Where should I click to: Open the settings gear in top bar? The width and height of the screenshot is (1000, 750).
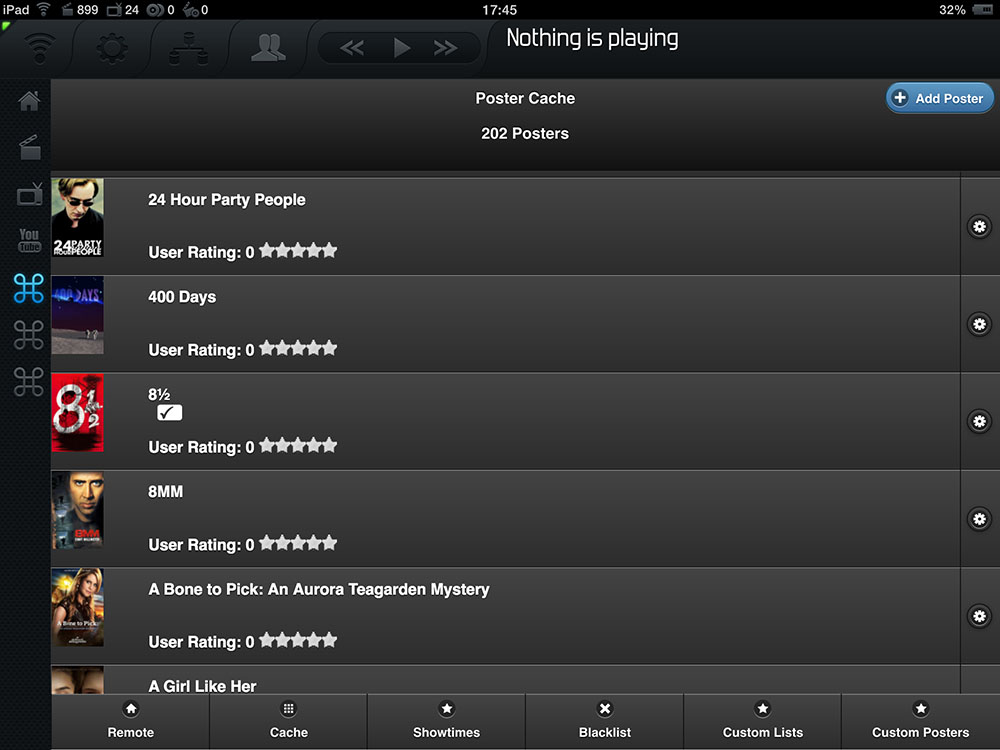[112, 48]
